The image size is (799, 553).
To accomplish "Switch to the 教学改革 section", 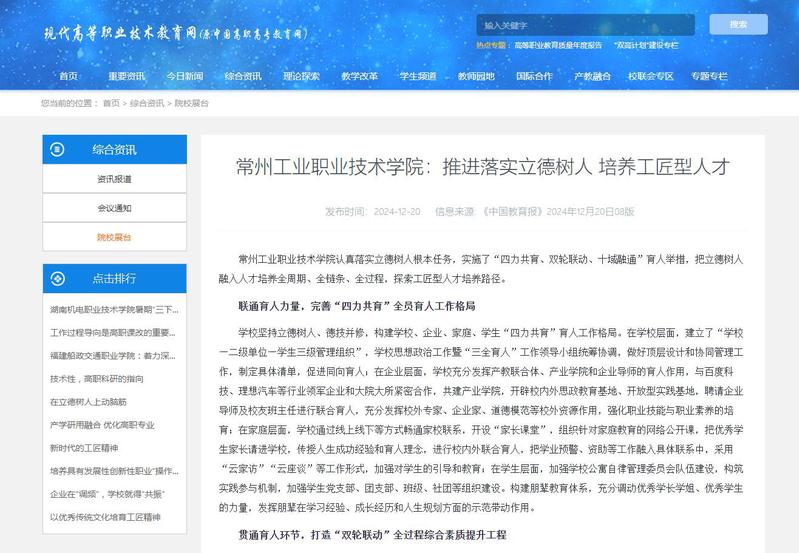I will click(x=359, y=76).
